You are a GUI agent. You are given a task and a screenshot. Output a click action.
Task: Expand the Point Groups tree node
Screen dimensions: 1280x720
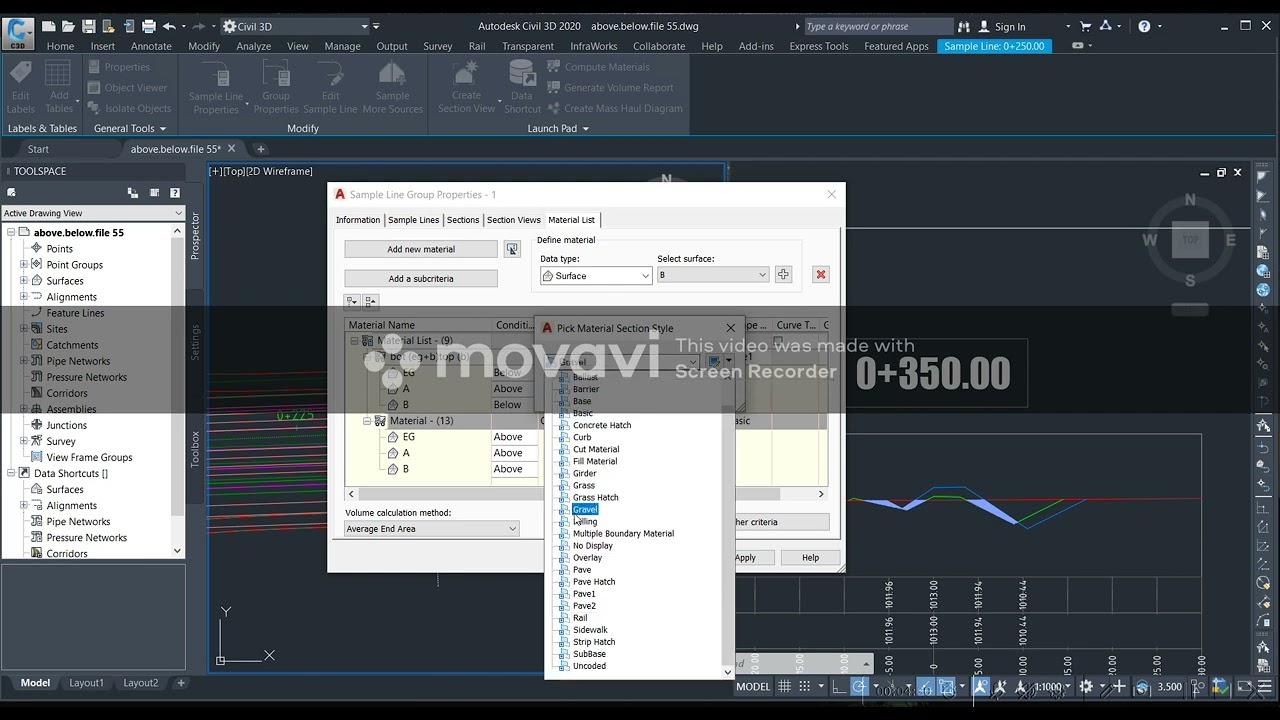[x=24, y=265]
